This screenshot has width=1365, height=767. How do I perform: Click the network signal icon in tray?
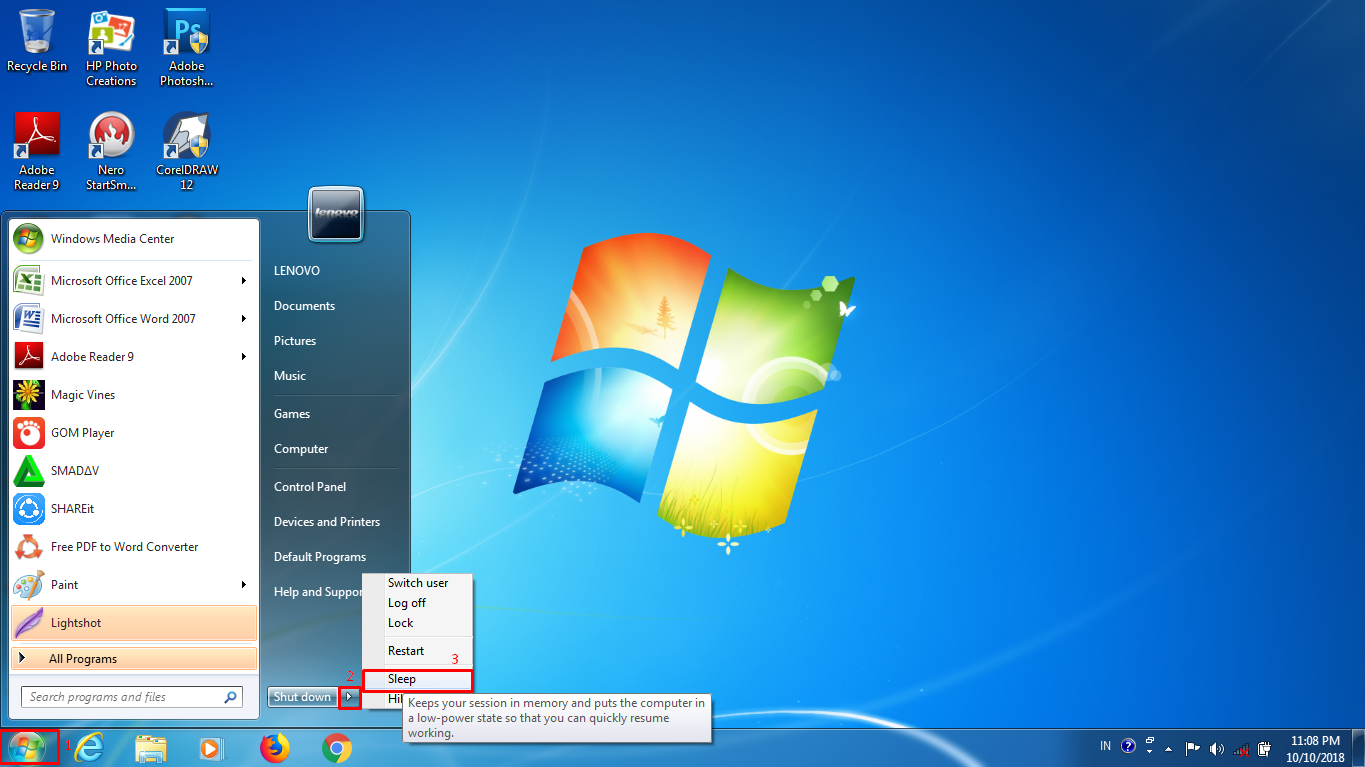1241,749
